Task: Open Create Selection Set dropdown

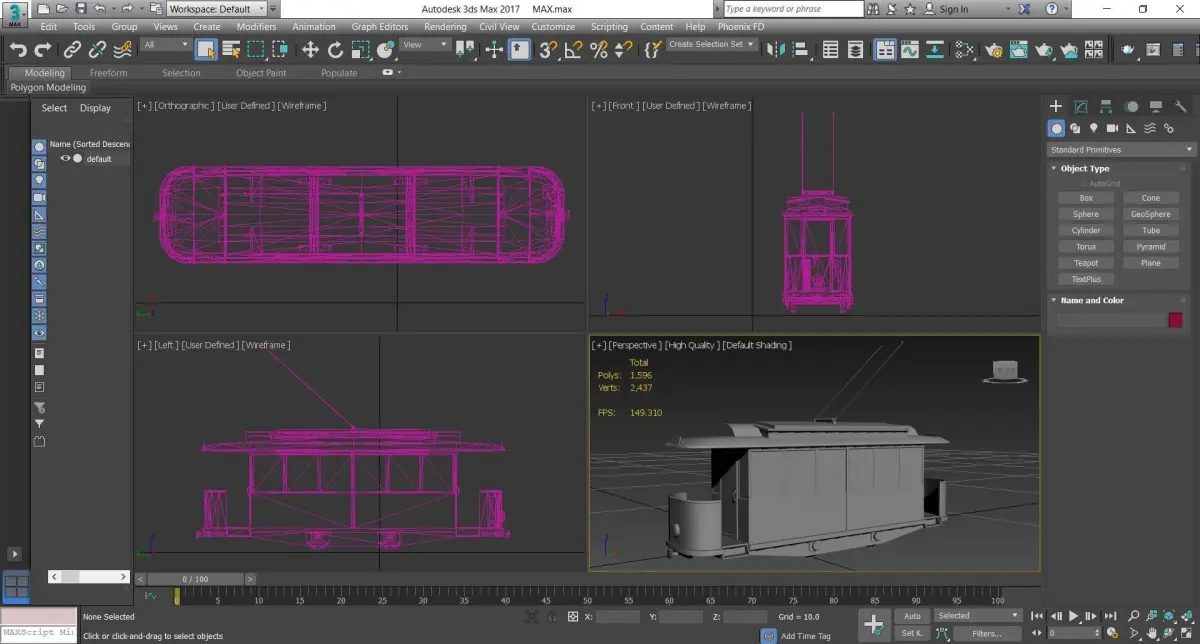Action: (x=712, y=45)
